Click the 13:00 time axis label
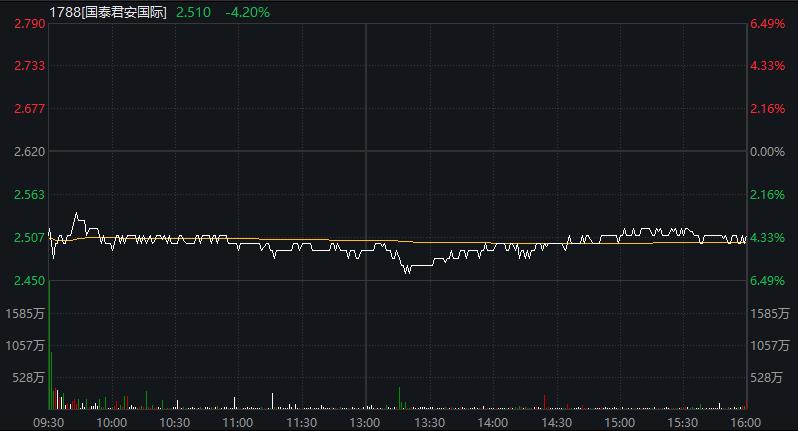This screenshot has width=798, height=431. point(365,423)
